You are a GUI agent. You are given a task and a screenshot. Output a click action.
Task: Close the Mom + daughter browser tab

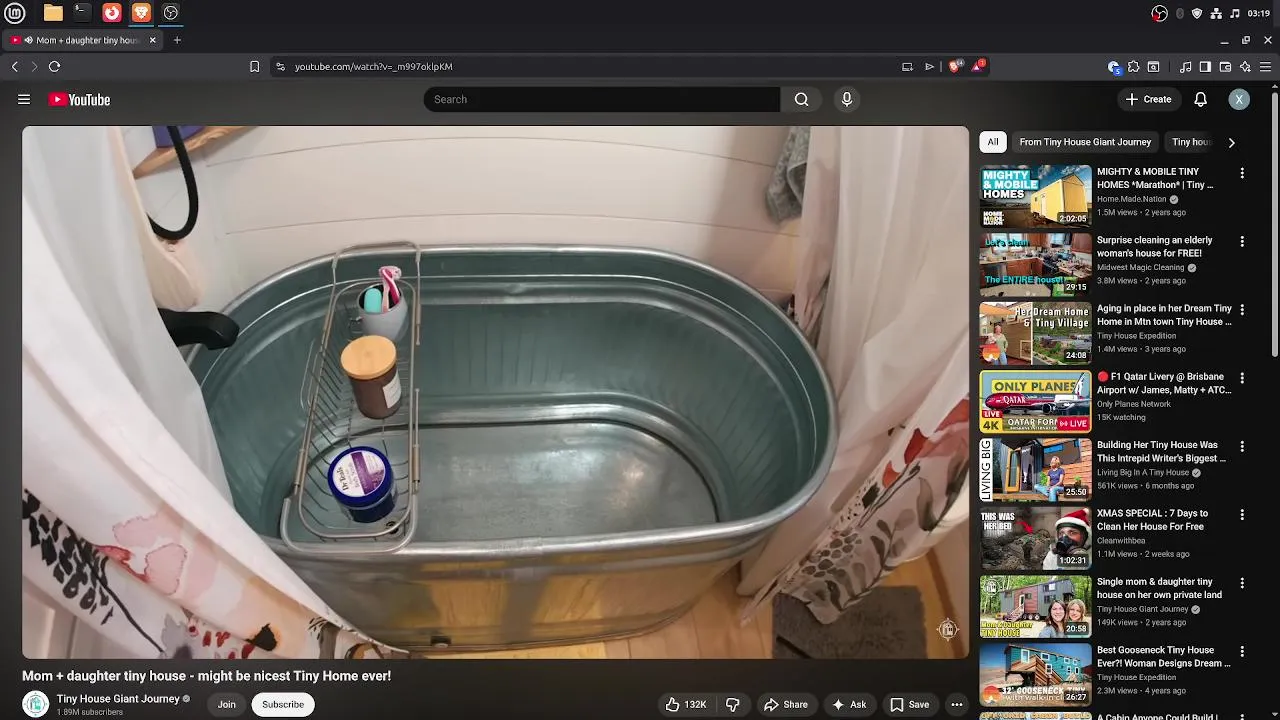click(x=152, y=40)
